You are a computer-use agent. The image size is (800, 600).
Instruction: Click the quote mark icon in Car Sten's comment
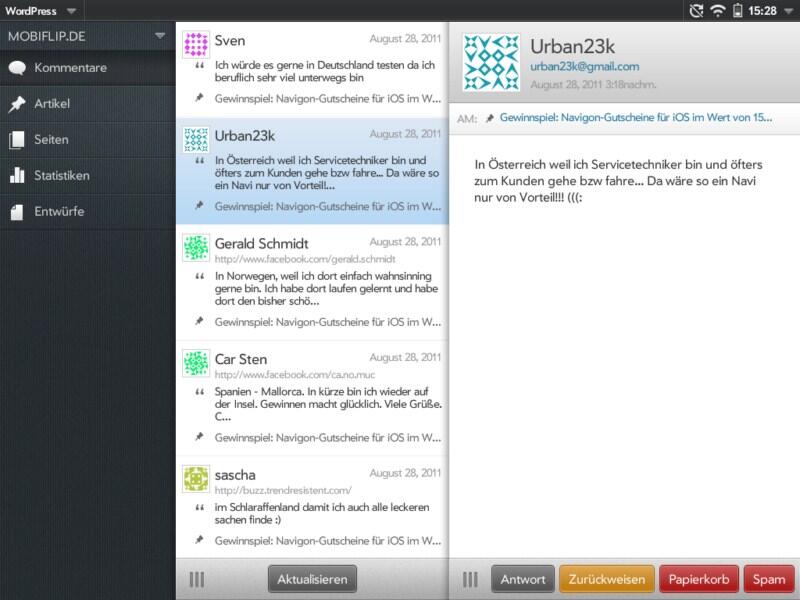pos(199,392)
